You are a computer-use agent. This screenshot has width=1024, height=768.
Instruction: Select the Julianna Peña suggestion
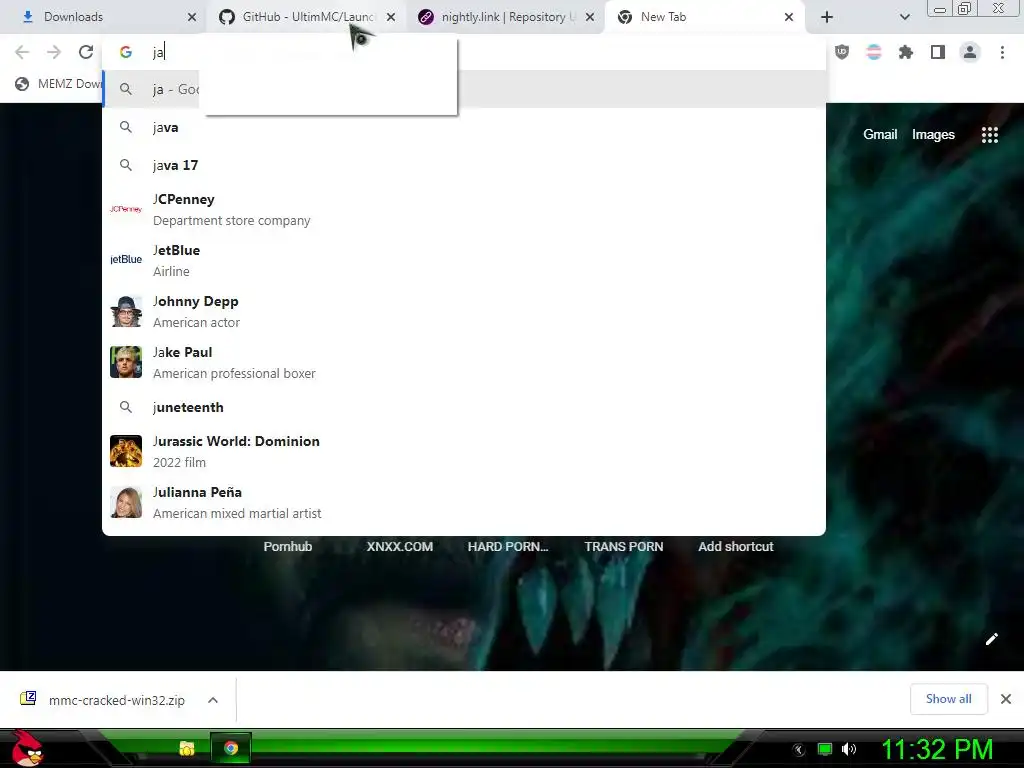point(464,502)
